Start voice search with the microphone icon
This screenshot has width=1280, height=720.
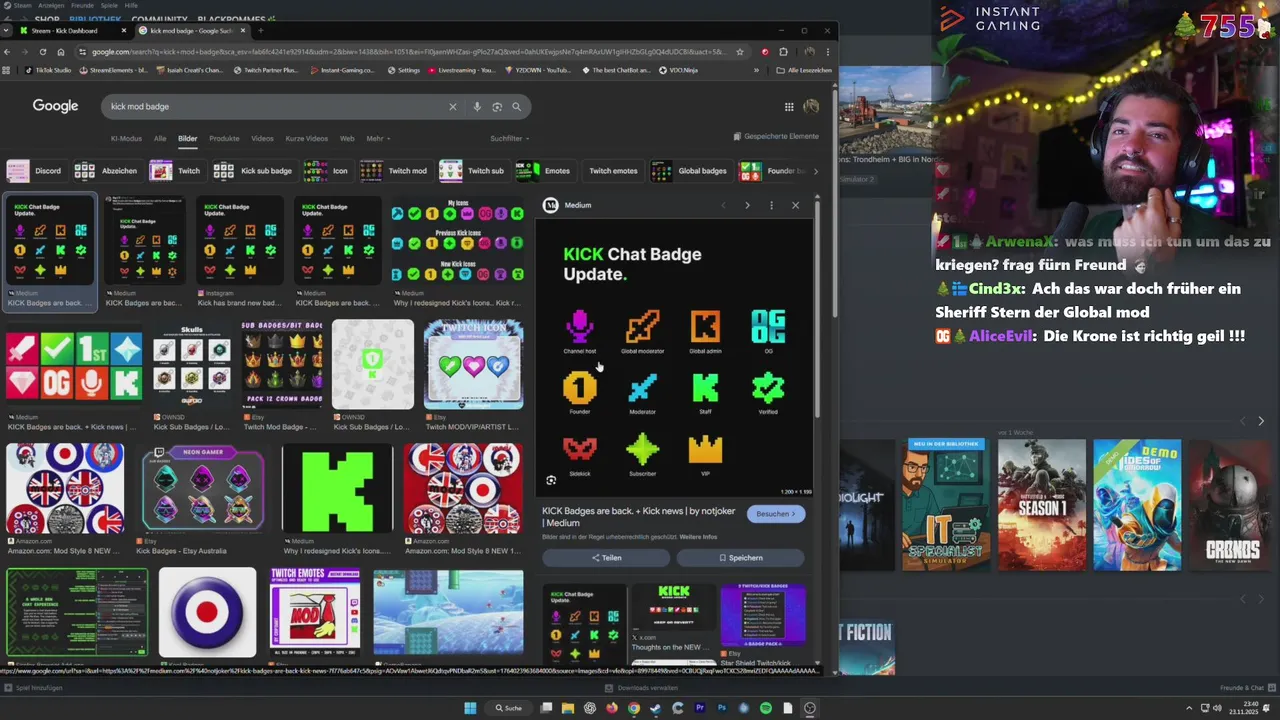point(477,107)
